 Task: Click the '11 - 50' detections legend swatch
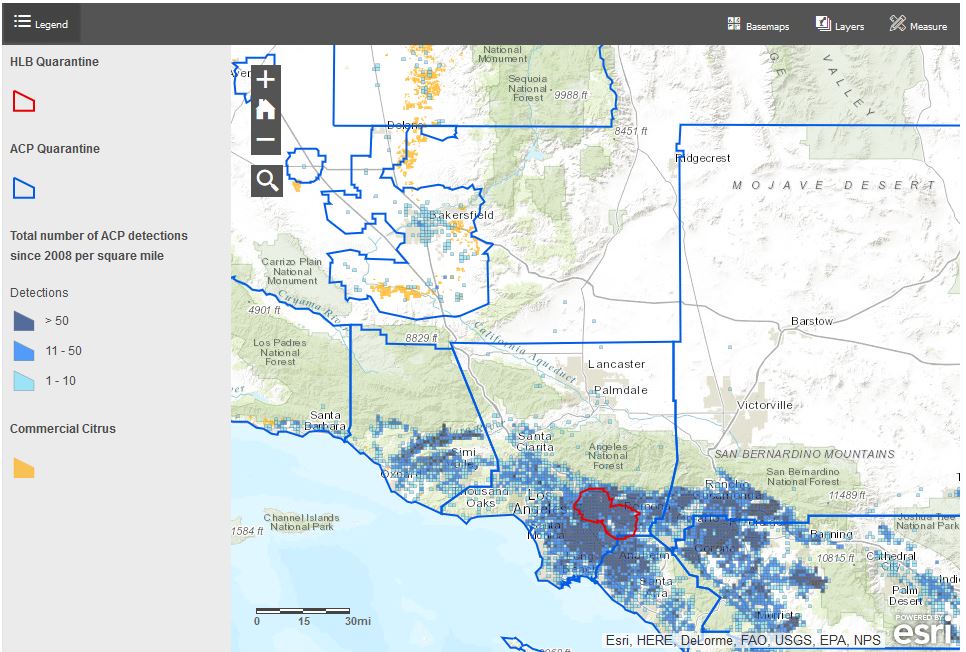point(24,351)
